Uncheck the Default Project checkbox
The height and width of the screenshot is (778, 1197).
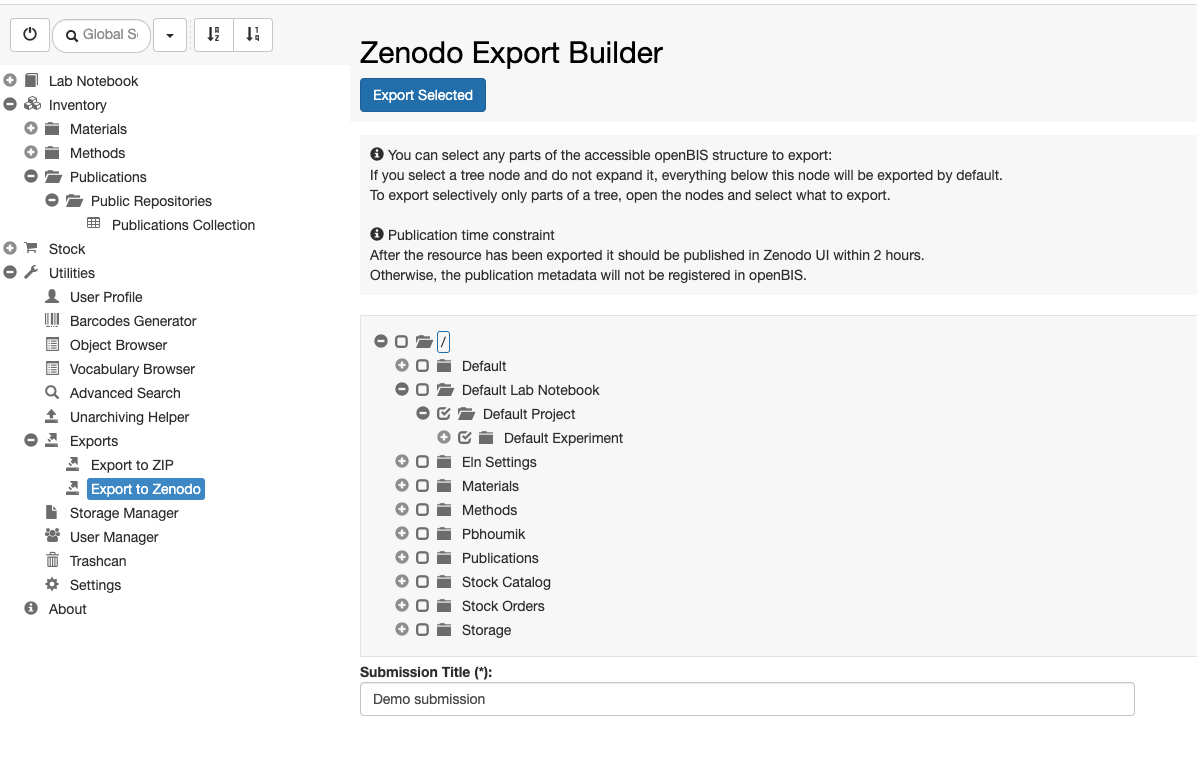click(x=444, y=414)
